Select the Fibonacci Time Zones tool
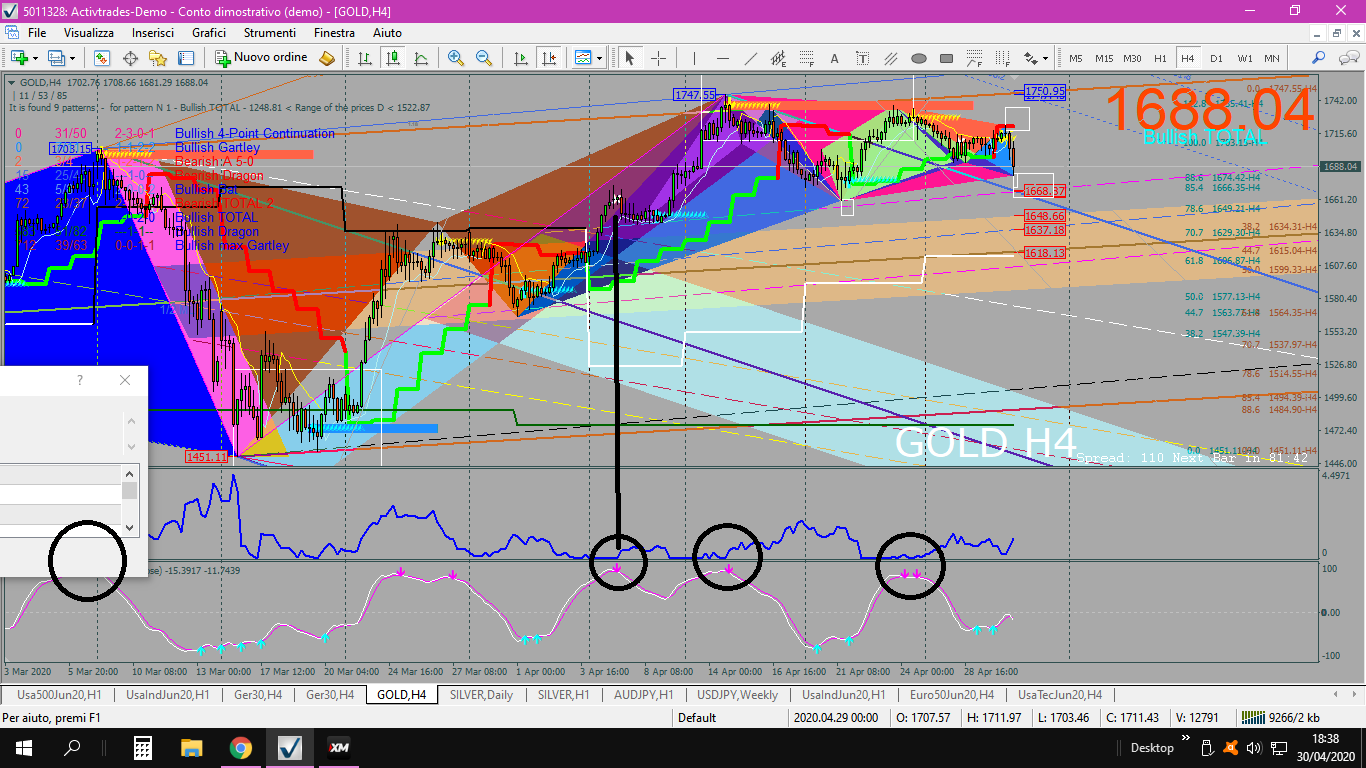 [1003, 58]
